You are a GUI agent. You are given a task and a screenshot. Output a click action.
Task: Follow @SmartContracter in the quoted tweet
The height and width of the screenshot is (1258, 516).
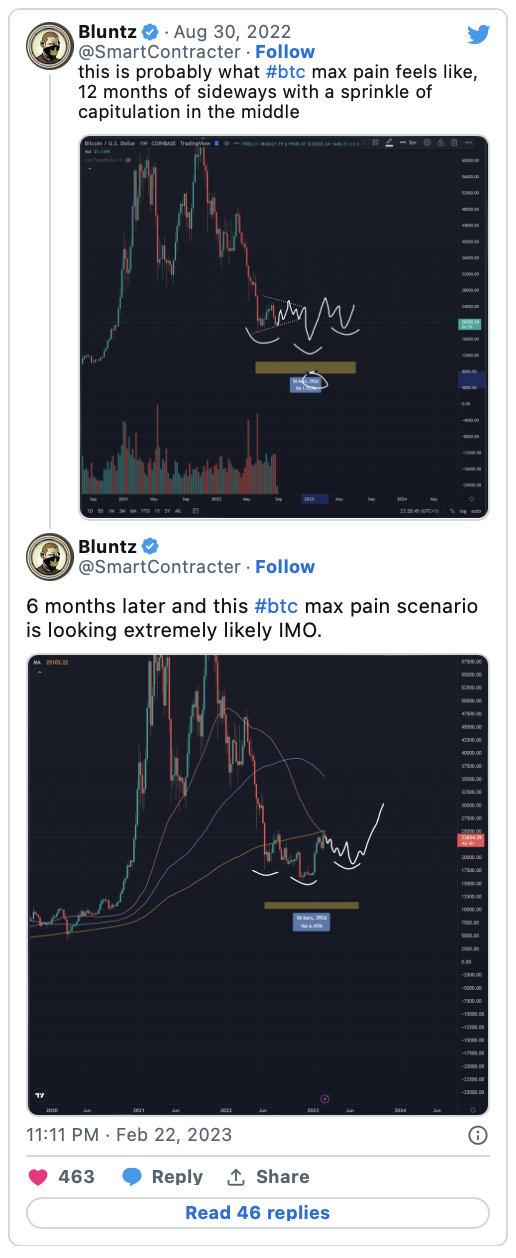point(285,52)
